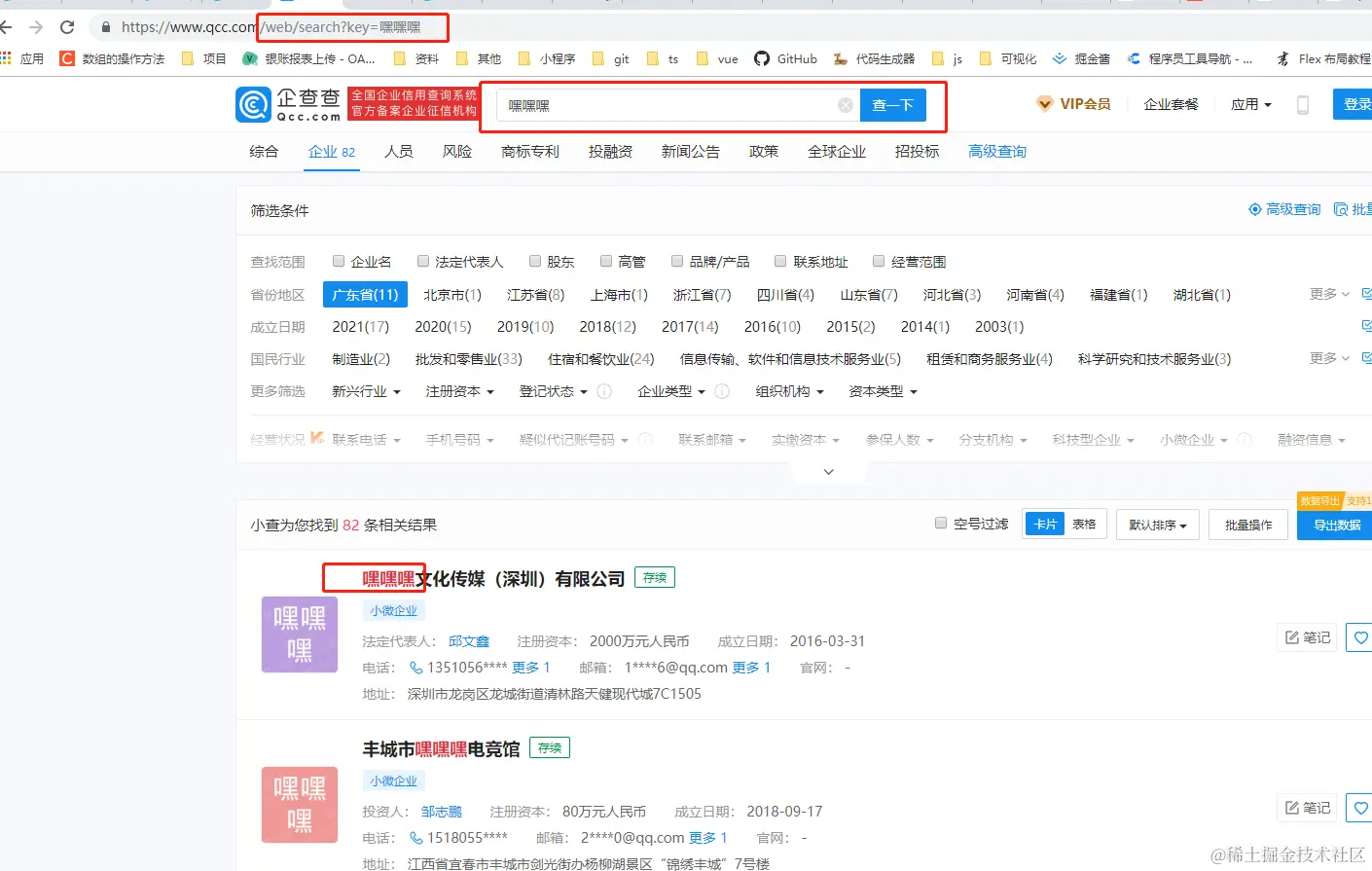
Task: Filter by year 2021(17)
Action: tap(361, 327)
